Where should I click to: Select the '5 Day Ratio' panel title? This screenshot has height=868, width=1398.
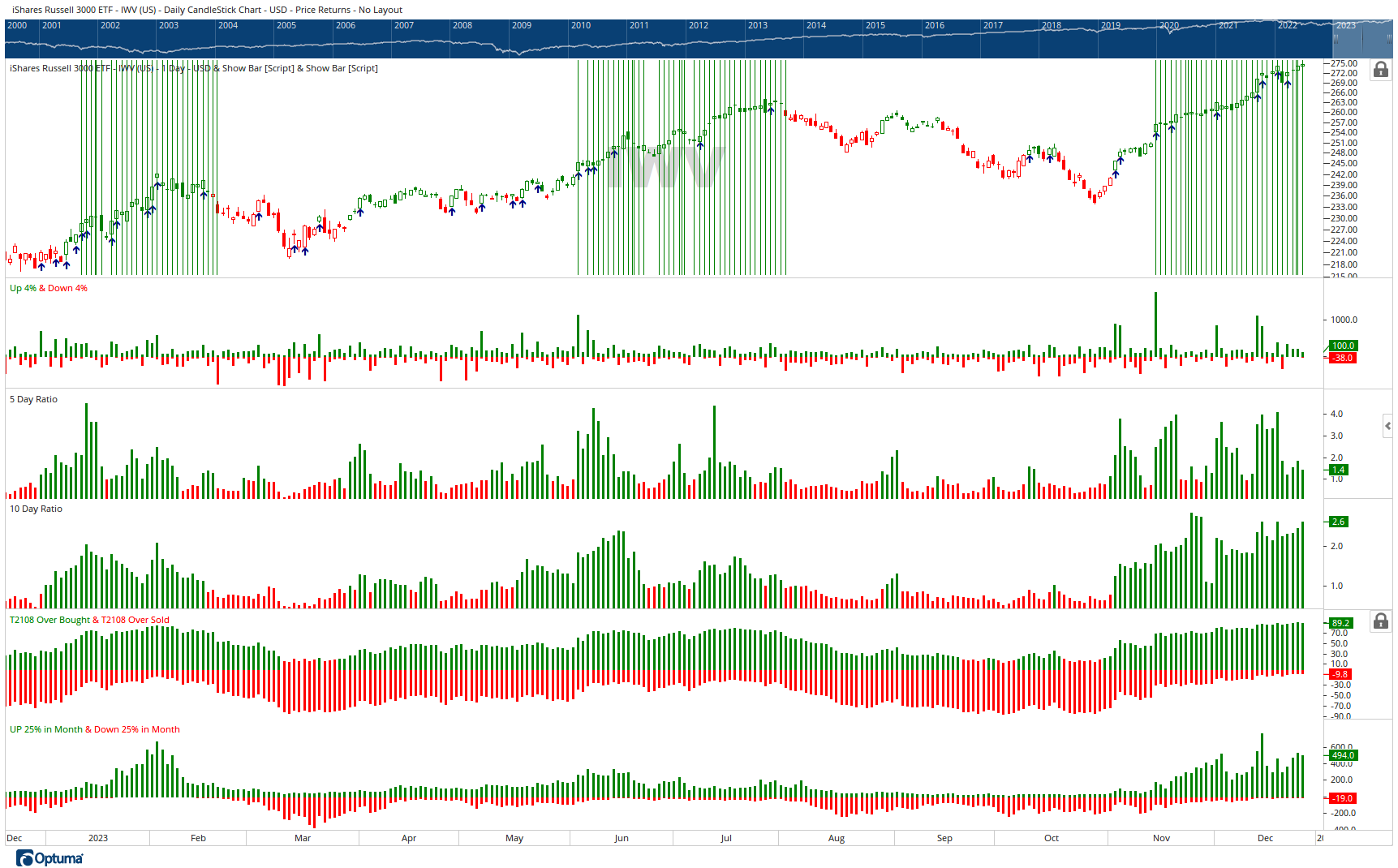32,399
